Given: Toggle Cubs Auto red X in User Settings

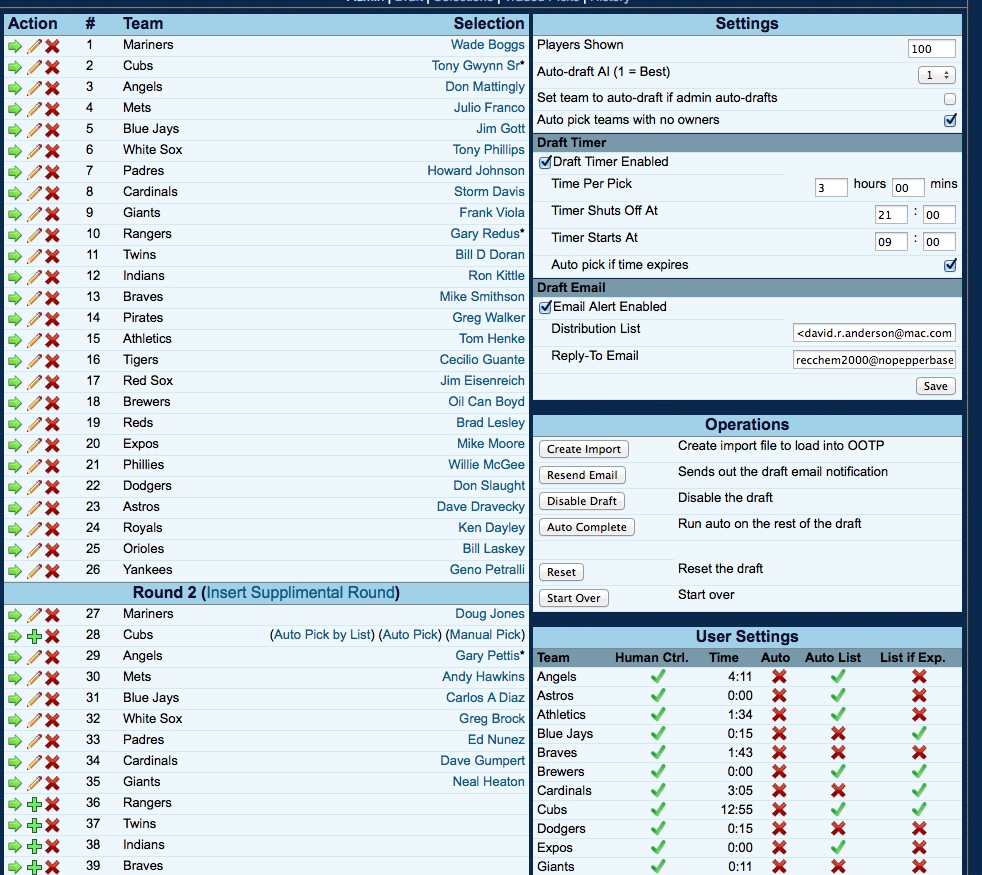Looking at the screenshot, I should (779, 810).
